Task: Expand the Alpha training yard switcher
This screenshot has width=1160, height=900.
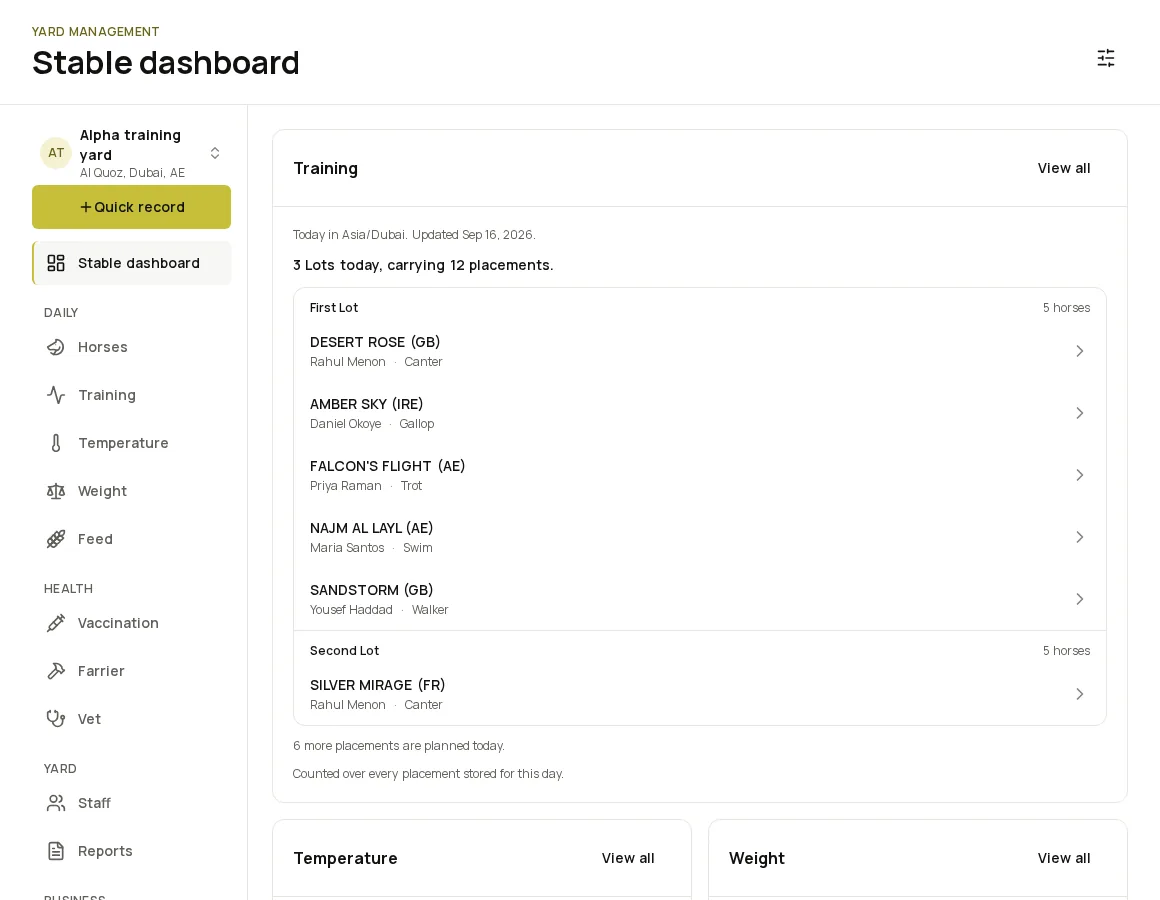Action: 215,153
